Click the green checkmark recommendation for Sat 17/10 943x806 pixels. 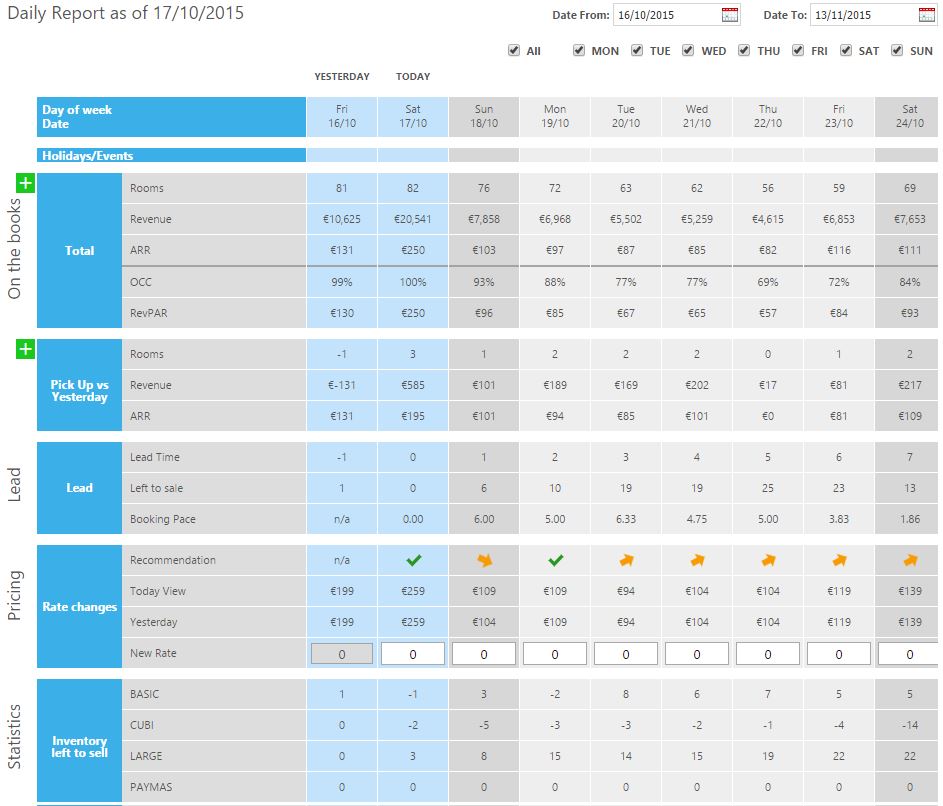(x=414, y=560)
